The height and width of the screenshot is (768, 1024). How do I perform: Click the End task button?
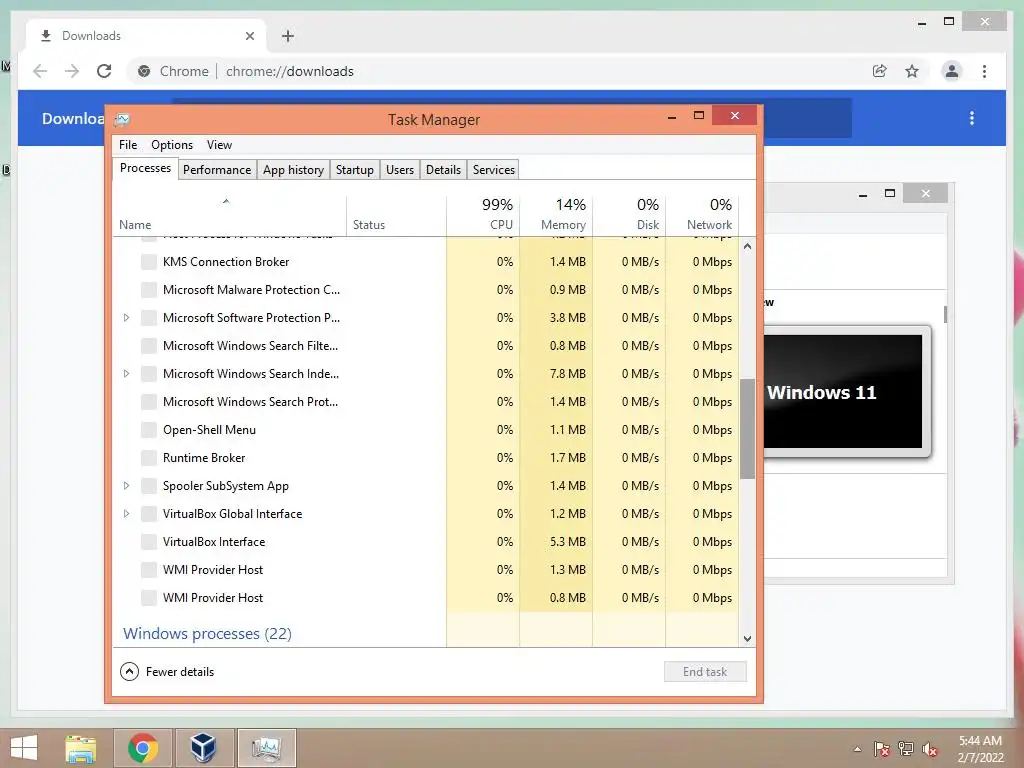(x=705, y=671)
